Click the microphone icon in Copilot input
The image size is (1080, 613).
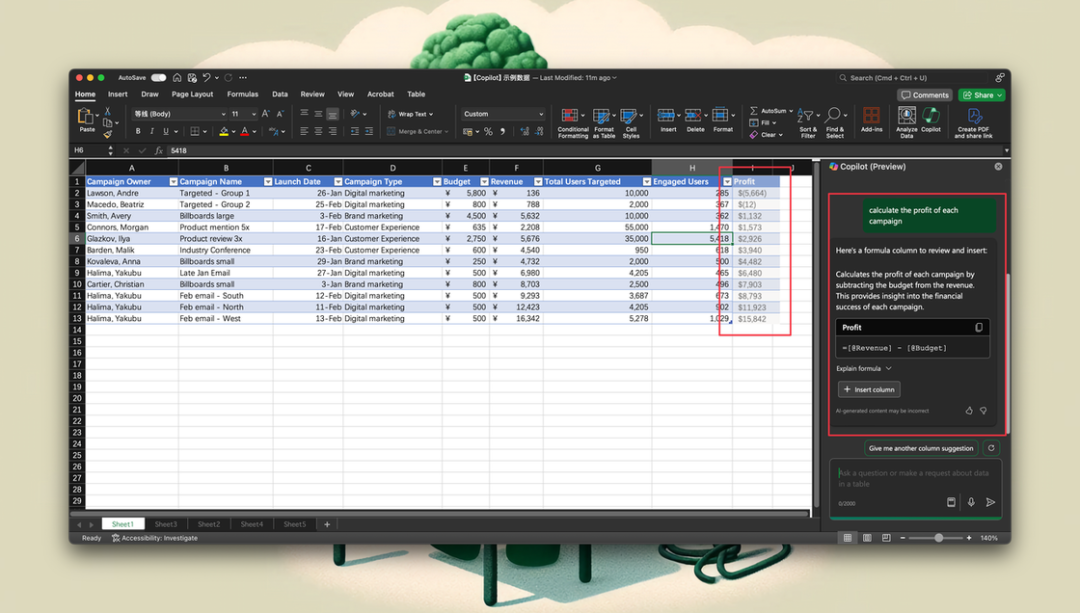tap(971, 502)
